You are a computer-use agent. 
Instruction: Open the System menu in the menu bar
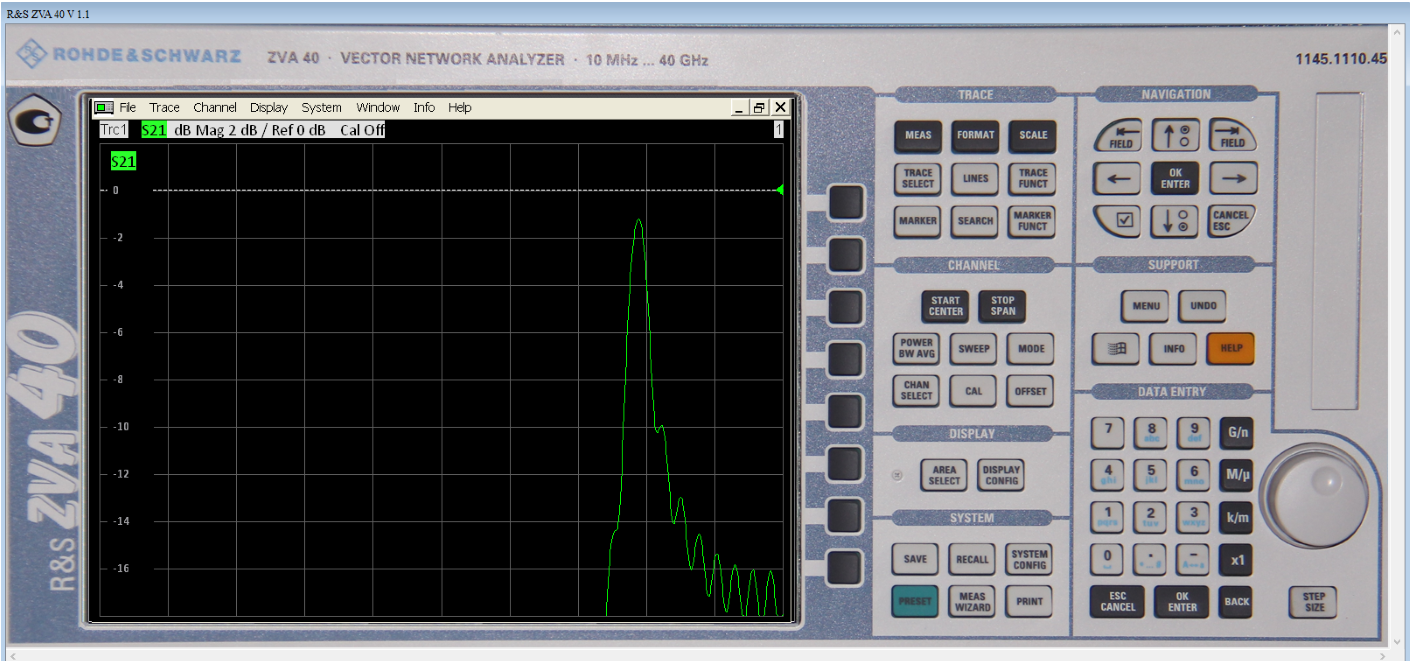321,108
